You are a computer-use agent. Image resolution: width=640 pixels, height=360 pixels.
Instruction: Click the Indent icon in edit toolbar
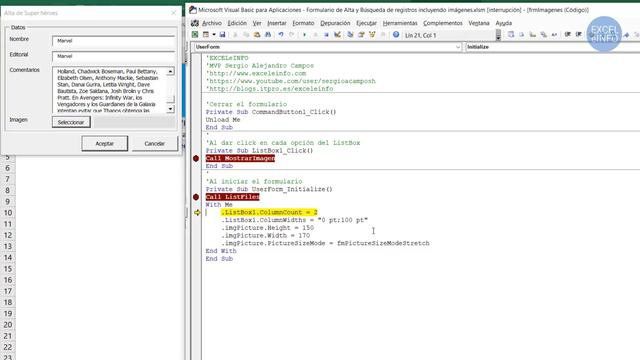(568, 35)
